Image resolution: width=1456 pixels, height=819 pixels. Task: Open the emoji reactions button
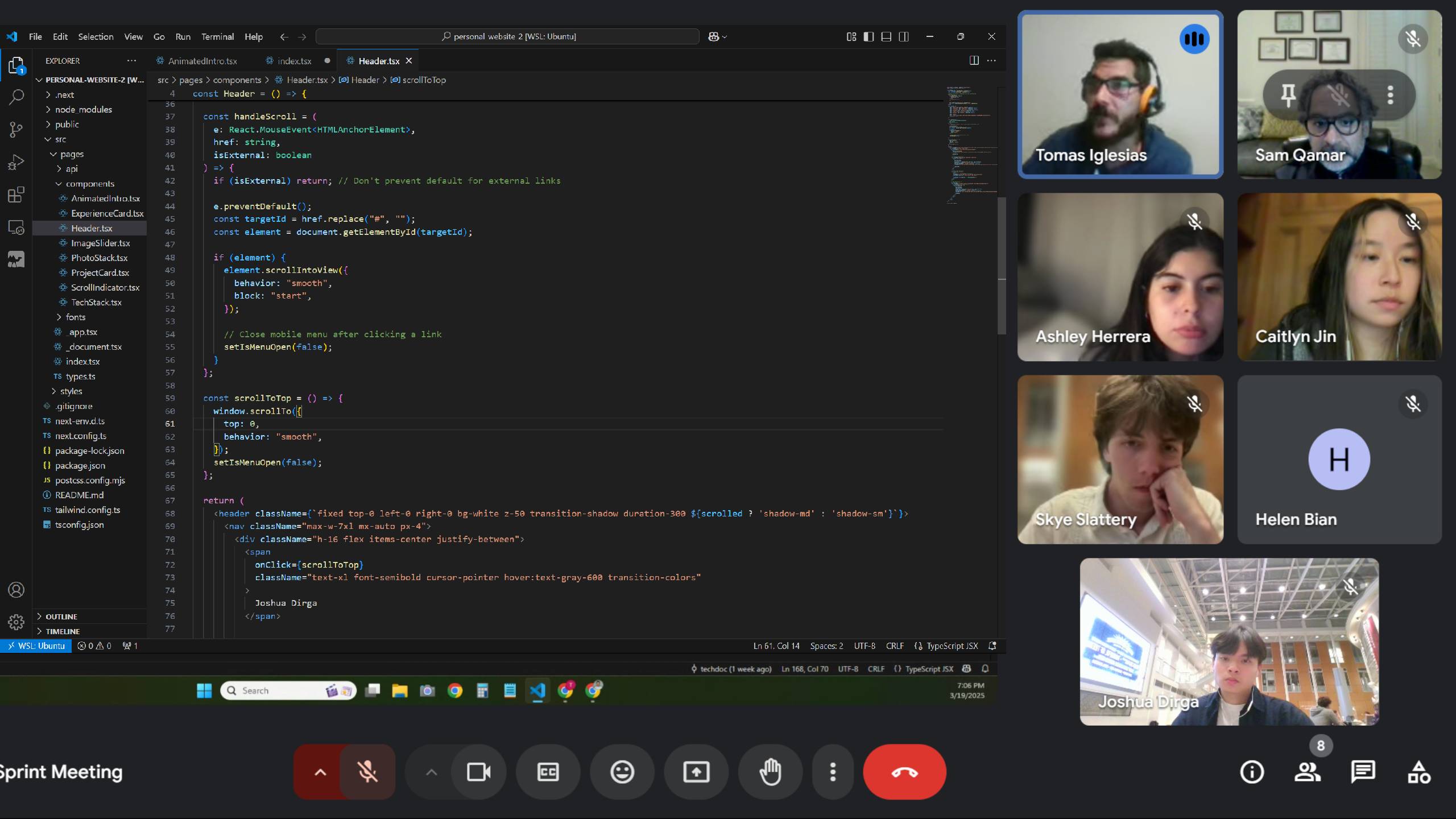click(622, 772)
